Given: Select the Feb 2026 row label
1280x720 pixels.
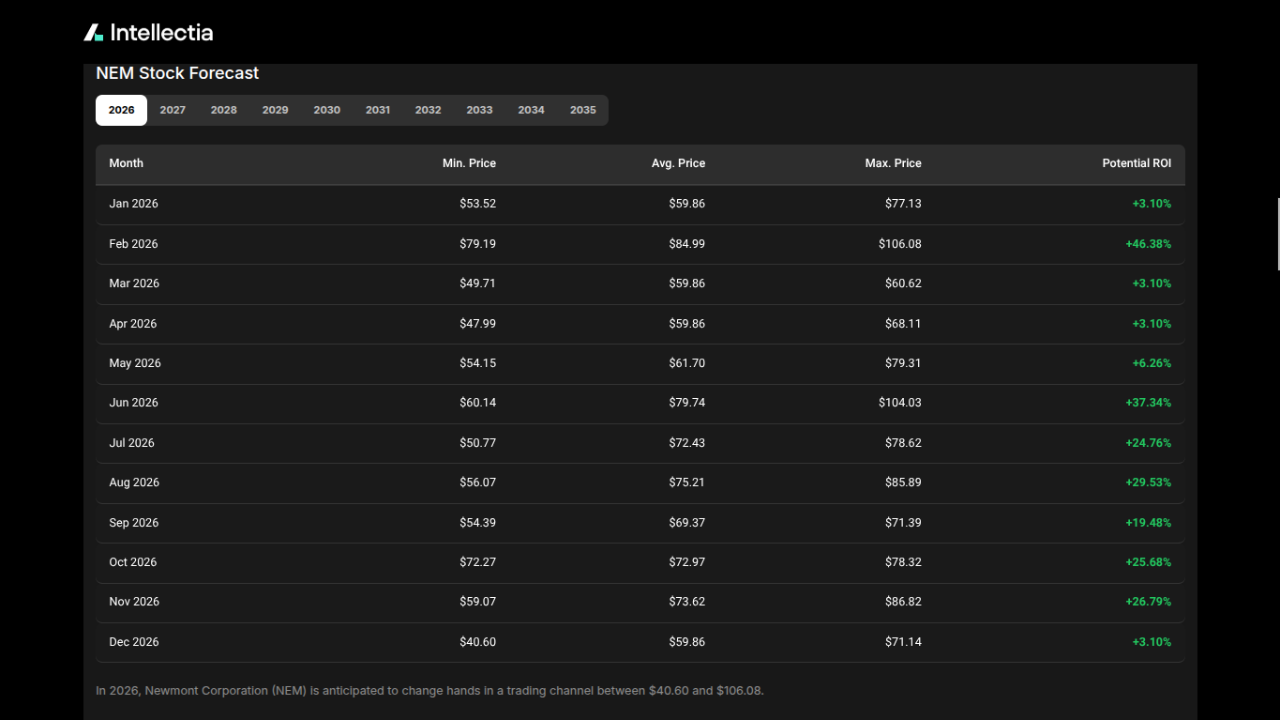Looking at the screenshot, I should 134,244.
